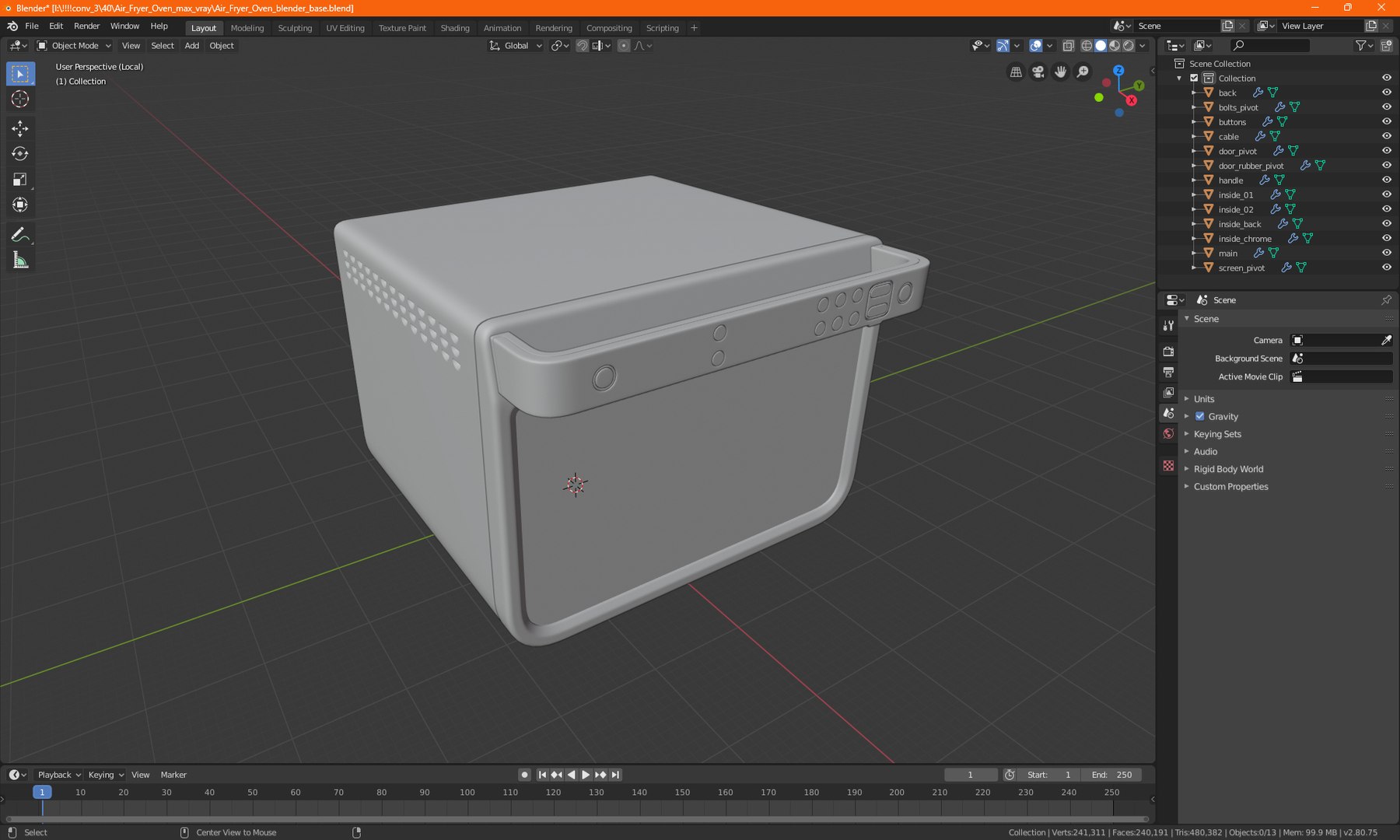1400x840 pixels.
Task: Click the timeline horizontal scrollbar
Action: pyautogui.click(x=577, y=819)
